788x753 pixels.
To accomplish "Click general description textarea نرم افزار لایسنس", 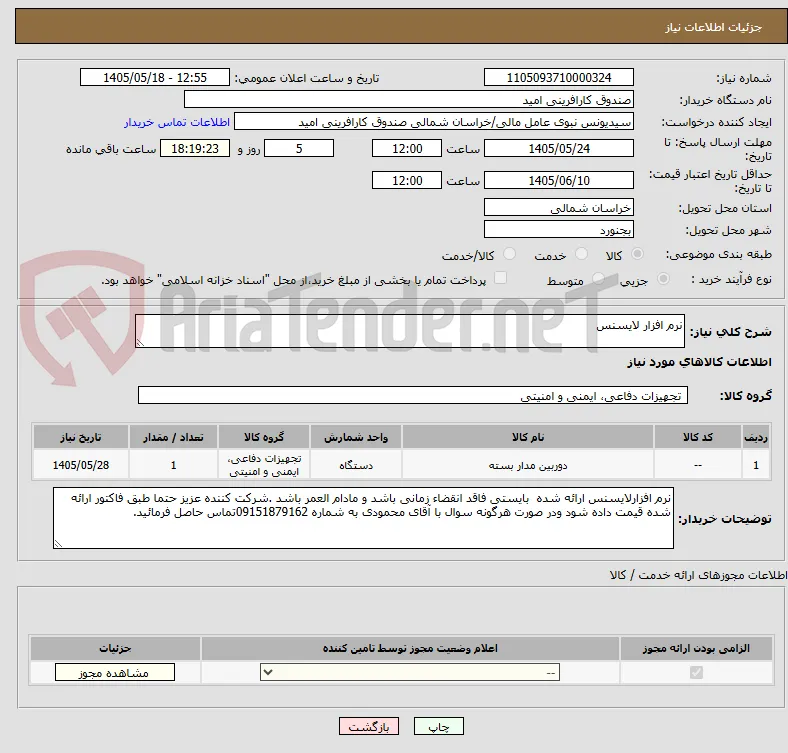I will coord(410,331).
